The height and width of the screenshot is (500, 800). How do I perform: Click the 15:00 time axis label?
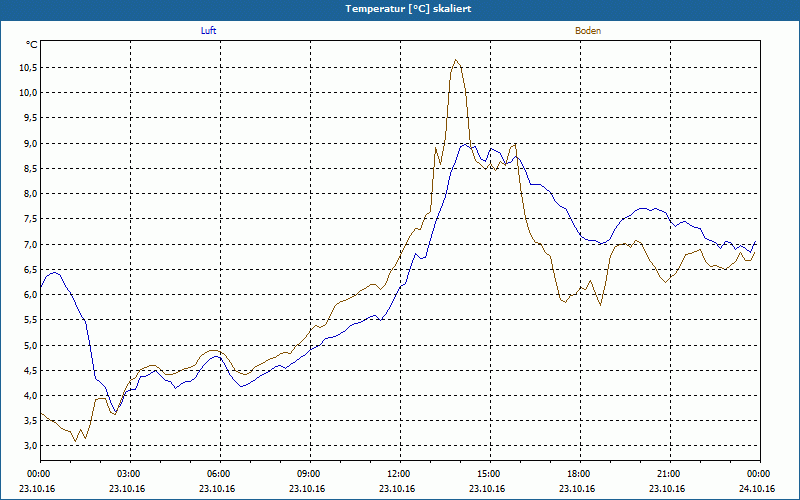pos(490,474)
